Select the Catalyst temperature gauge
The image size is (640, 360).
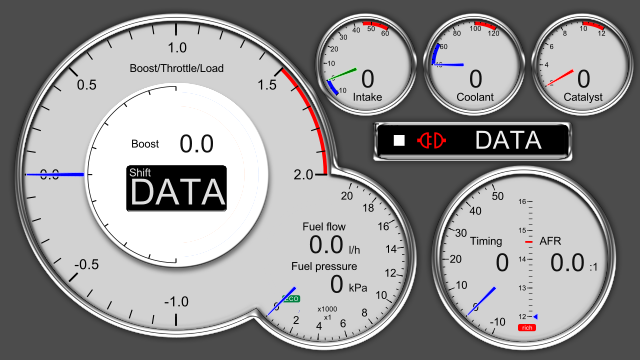582,65
